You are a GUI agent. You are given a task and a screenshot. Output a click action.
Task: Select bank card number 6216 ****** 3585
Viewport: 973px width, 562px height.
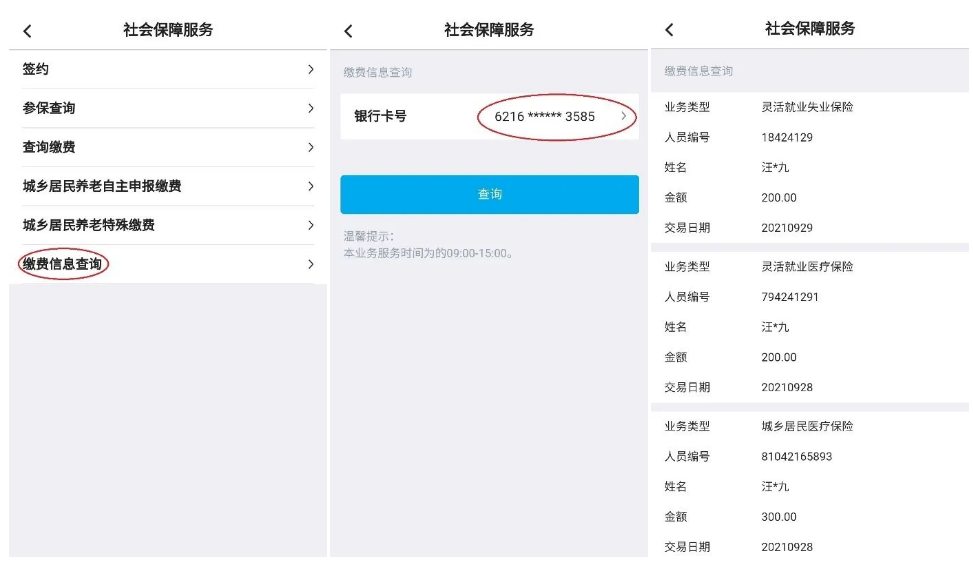tap(545, 117)
